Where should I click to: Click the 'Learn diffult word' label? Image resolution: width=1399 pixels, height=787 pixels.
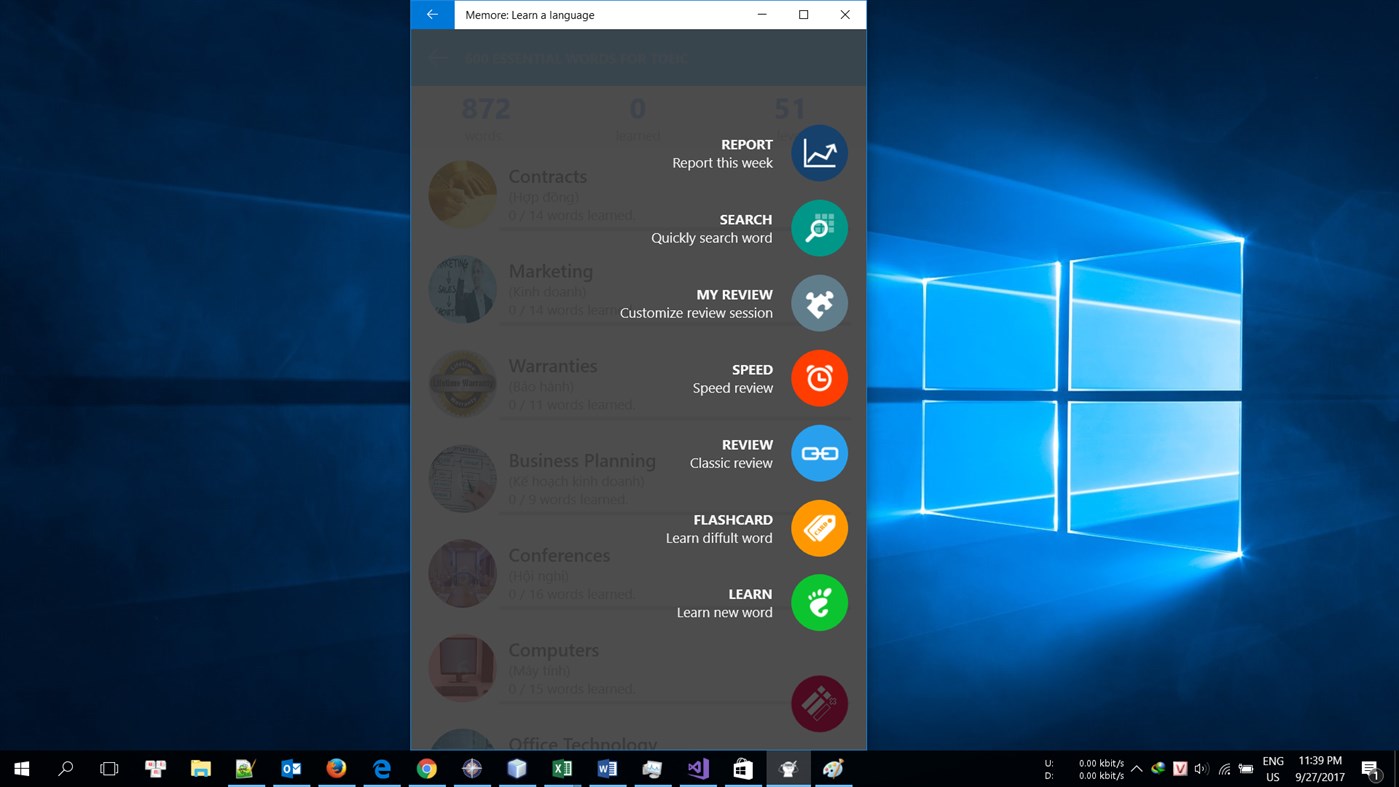pos(719,538)
